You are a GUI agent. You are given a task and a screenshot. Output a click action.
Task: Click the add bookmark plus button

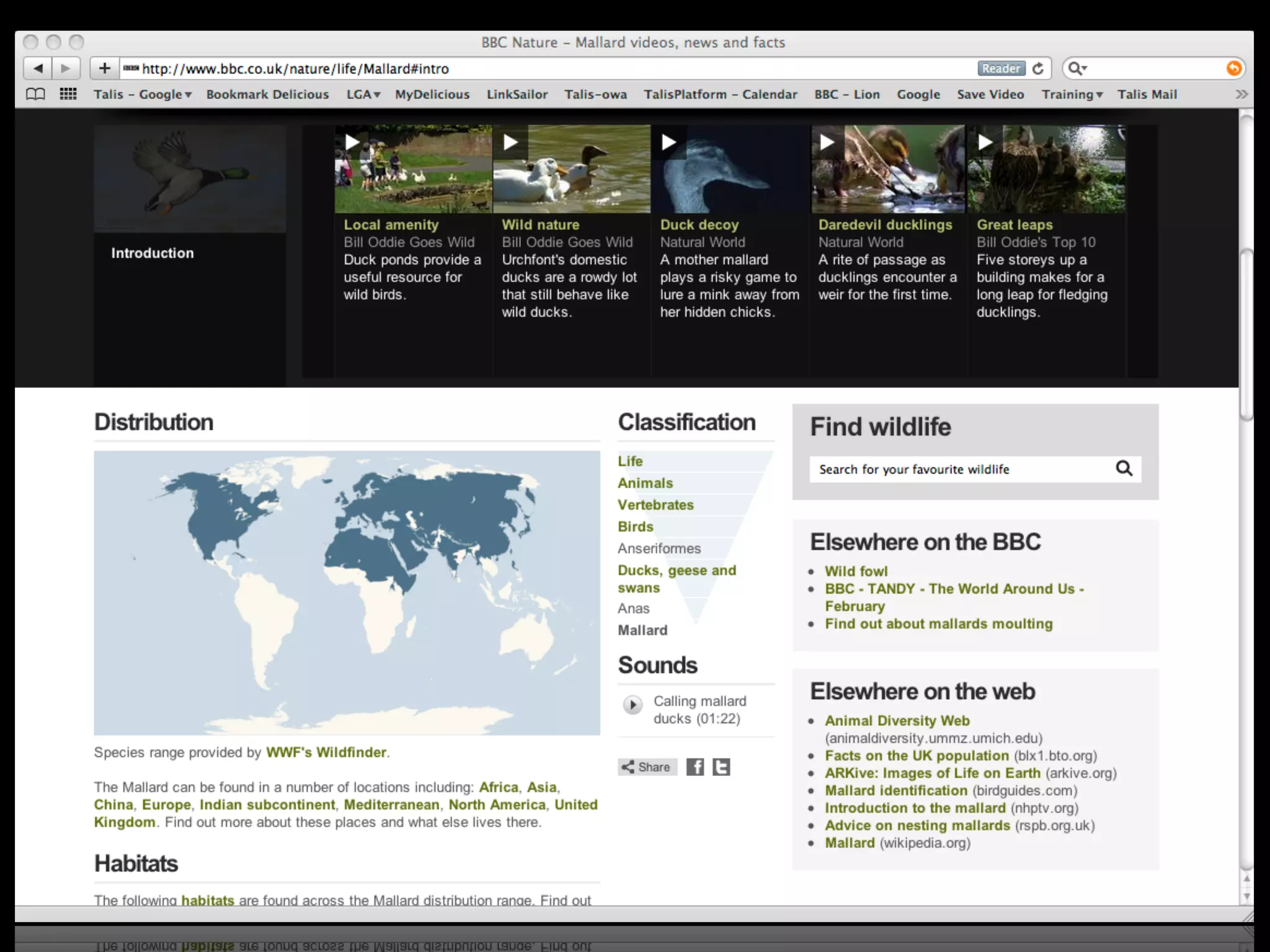[104, 68]
